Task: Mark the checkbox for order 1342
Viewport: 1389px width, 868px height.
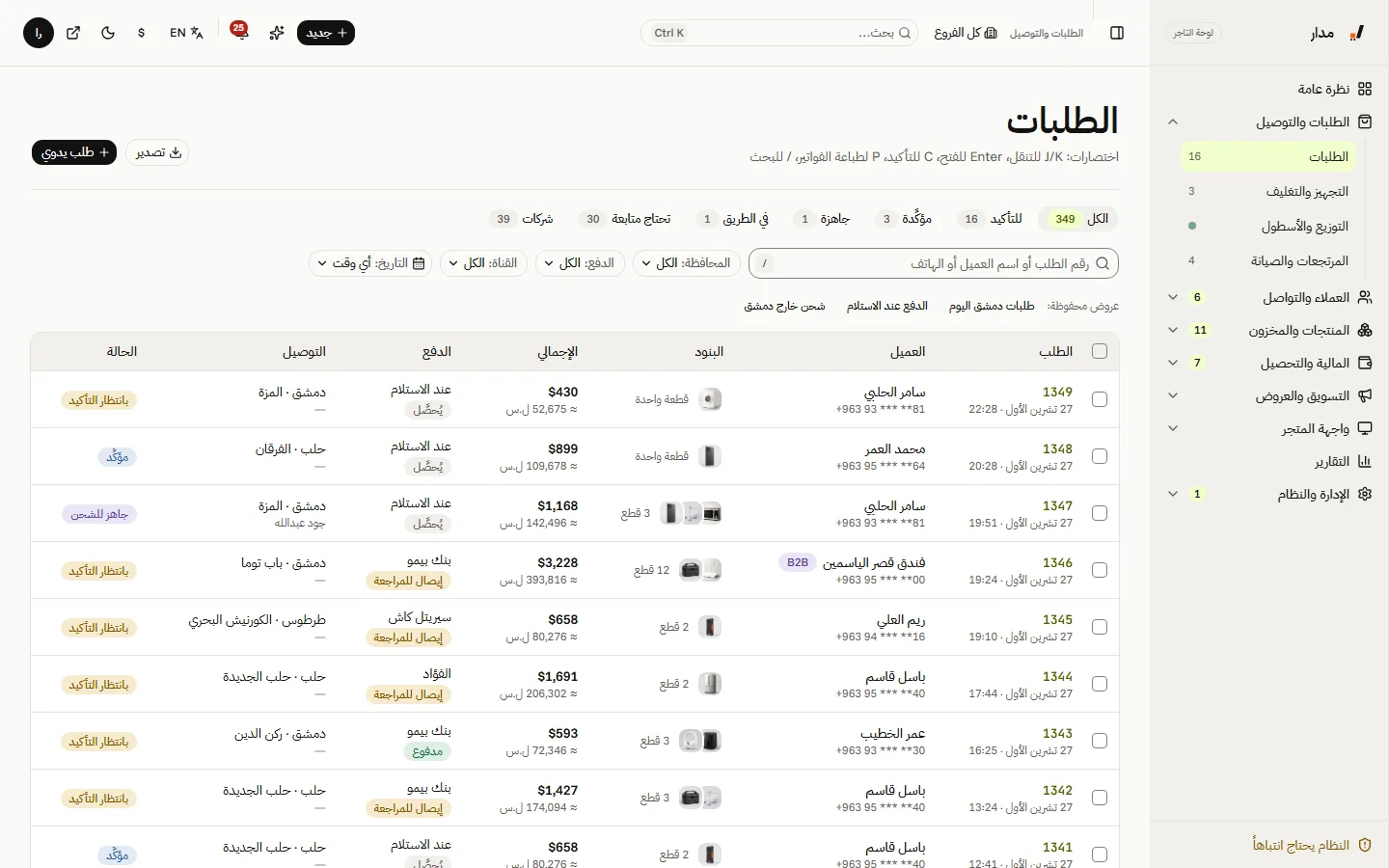Action: 1100,798
